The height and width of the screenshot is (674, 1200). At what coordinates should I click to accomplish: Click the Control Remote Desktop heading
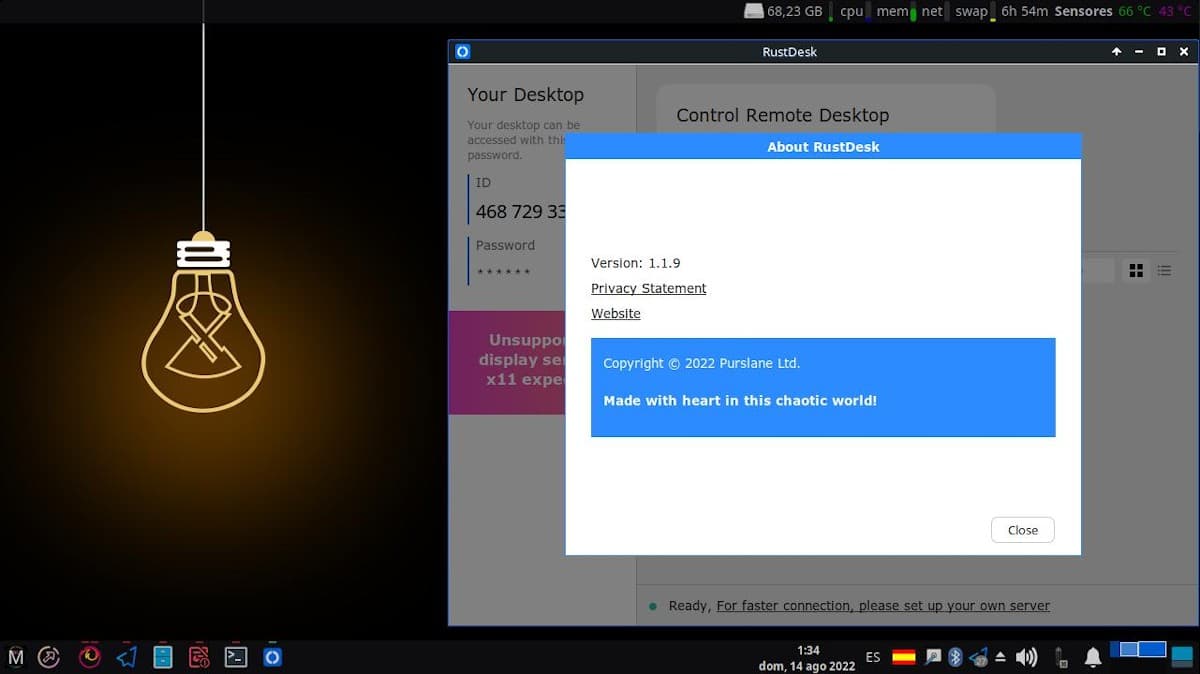click(782, 115)
